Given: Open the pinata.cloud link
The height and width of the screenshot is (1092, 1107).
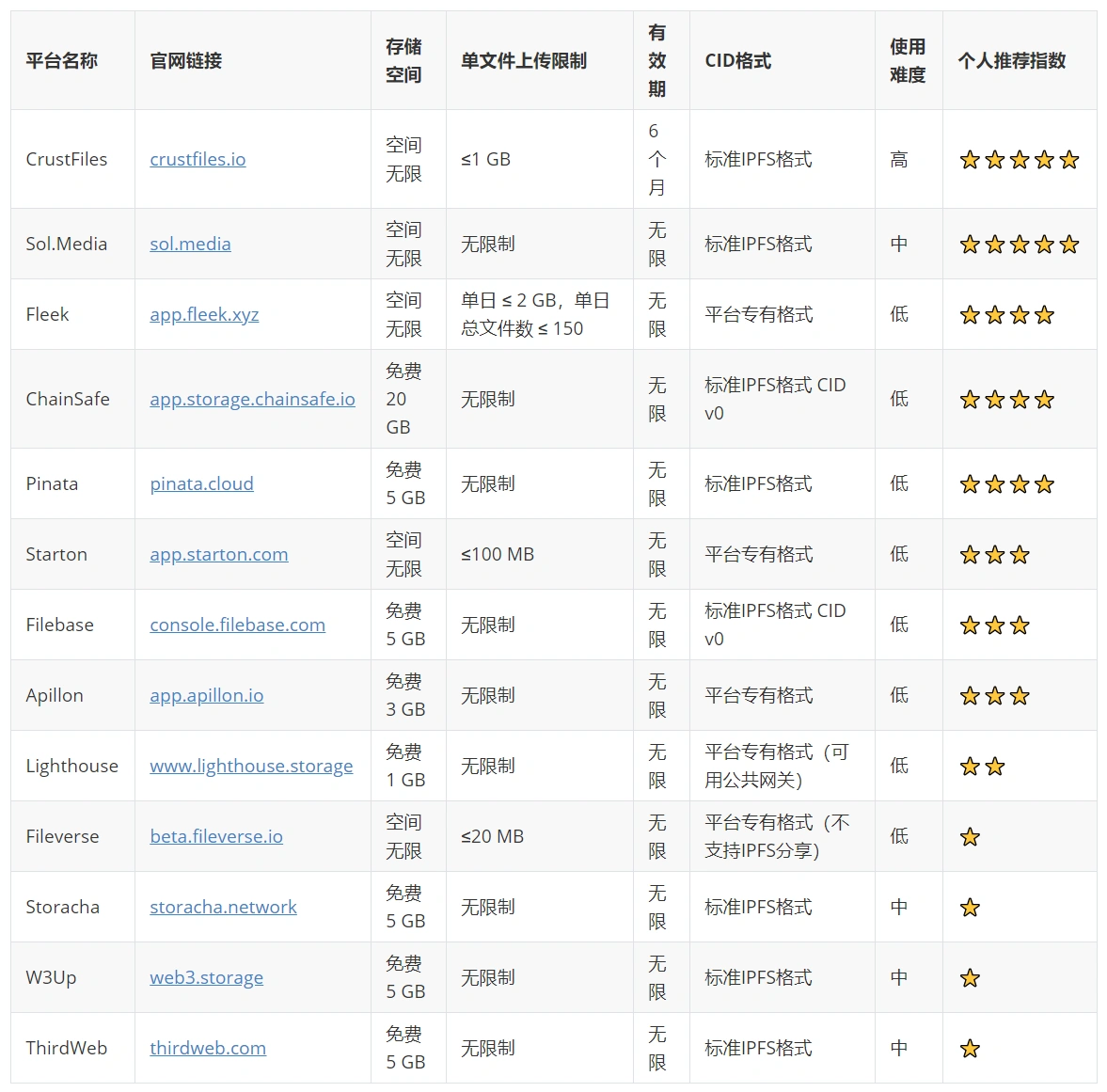Looking at the screenshot, I should point(201,484).
